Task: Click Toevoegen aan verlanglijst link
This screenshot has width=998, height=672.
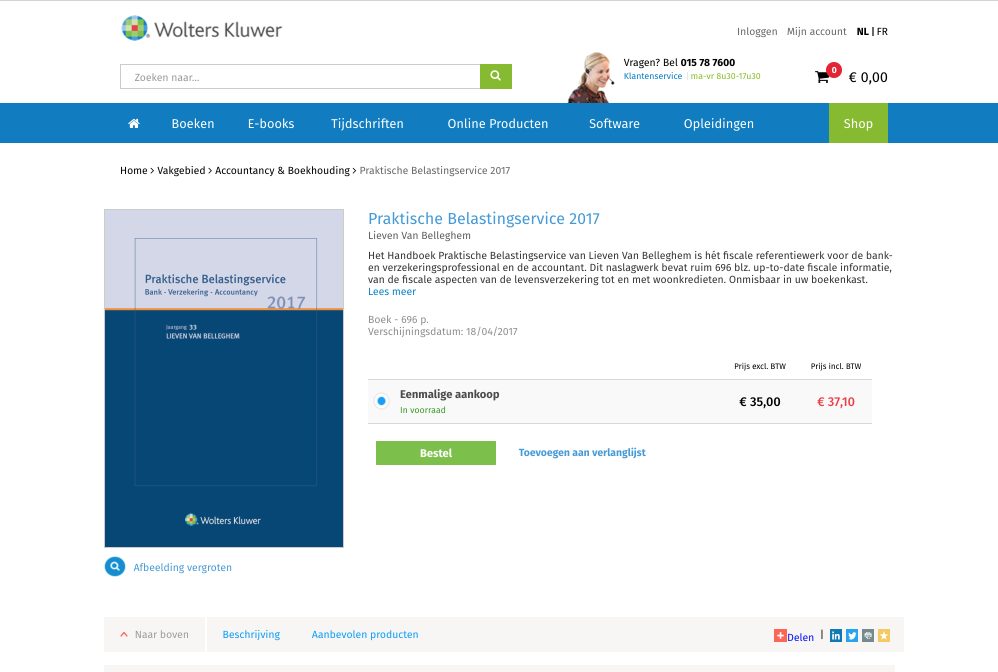Action: pos(582,453)
